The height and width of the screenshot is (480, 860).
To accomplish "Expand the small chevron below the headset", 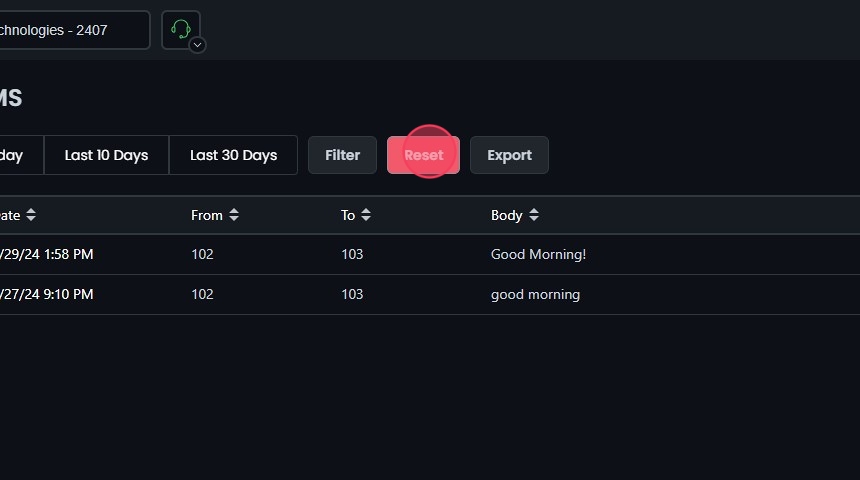I will pos(198,45).
